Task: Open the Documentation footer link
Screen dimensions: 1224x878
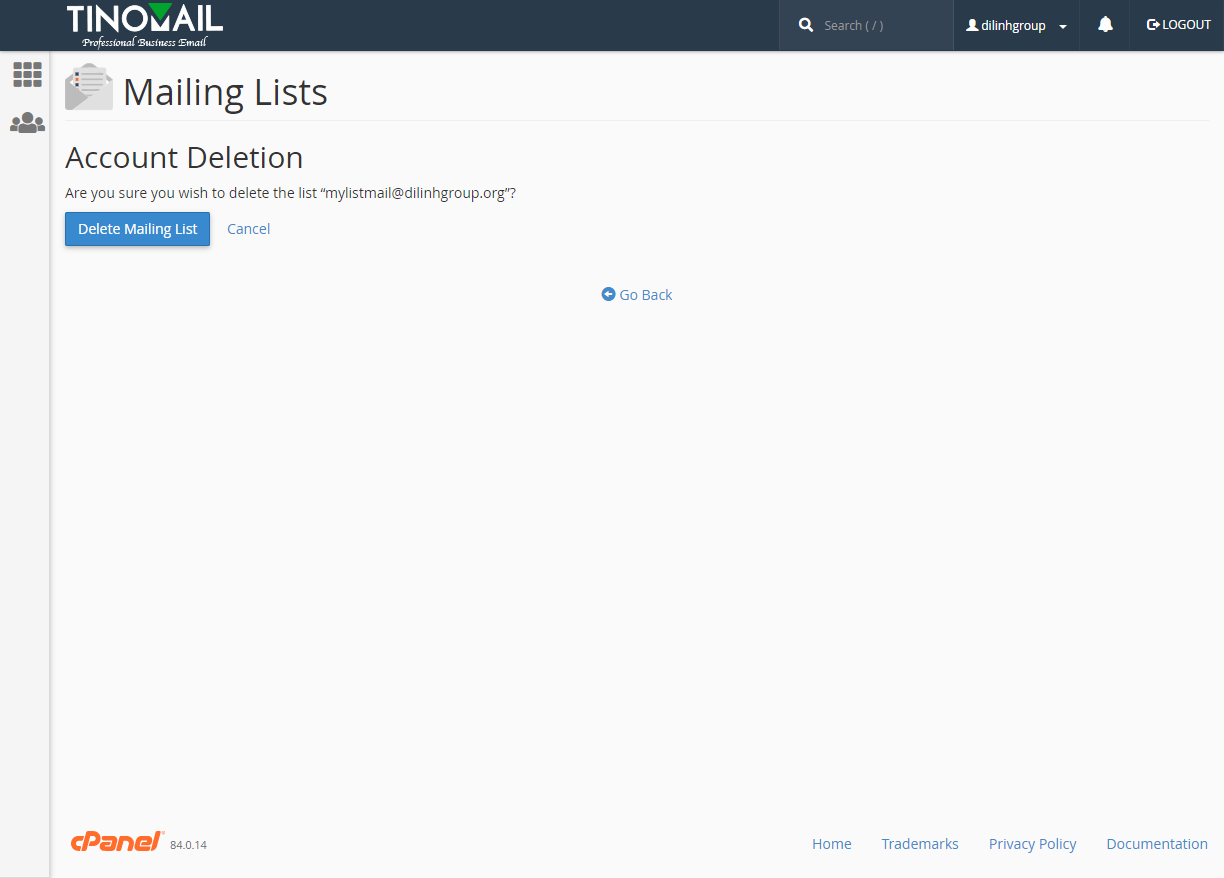Action: [1157, 844]
